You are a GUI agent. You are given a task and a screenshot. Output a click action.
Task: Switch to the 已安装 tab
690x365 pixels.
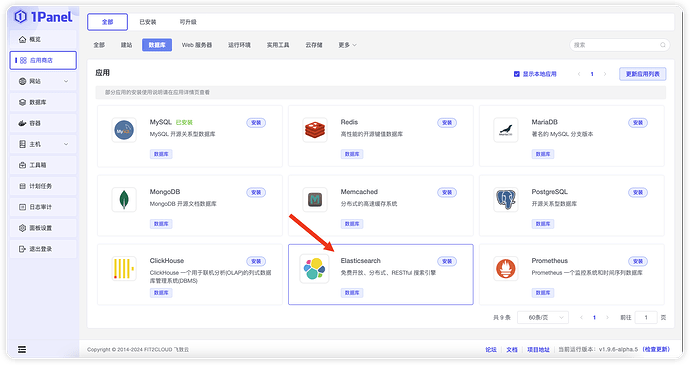(148, 22)
